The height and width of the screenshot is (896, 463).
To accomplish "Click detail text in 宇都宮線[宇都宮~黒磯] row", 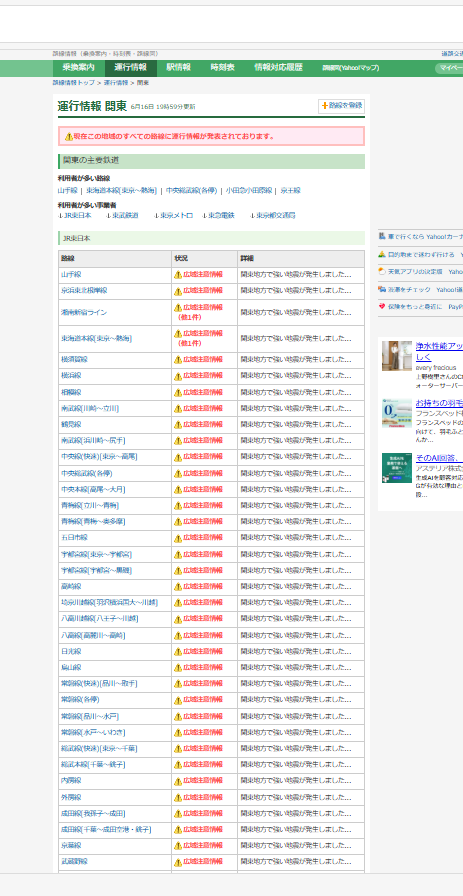I will coord(296,571).
